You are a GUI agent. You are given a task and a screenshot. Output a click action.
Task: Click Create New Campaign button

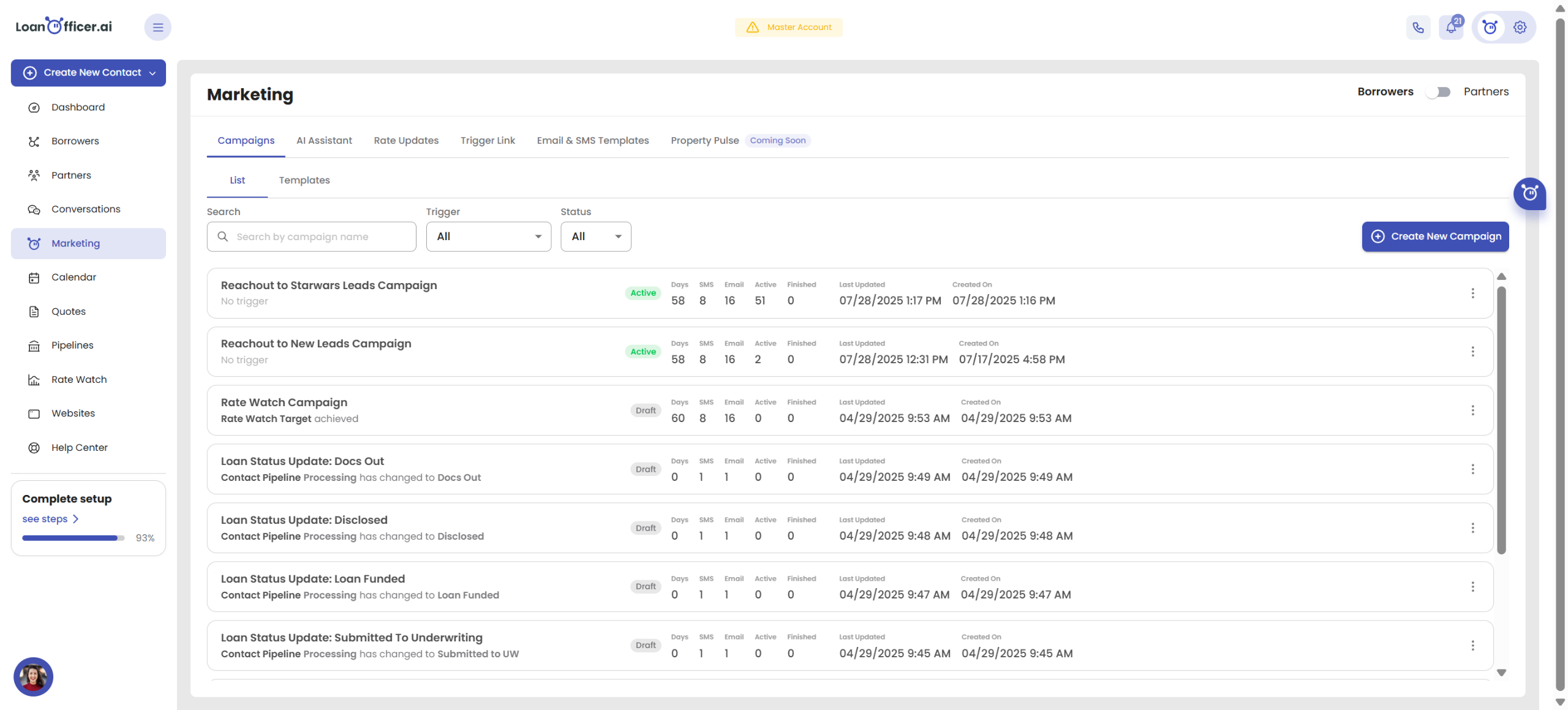[x=1434, y=236]
